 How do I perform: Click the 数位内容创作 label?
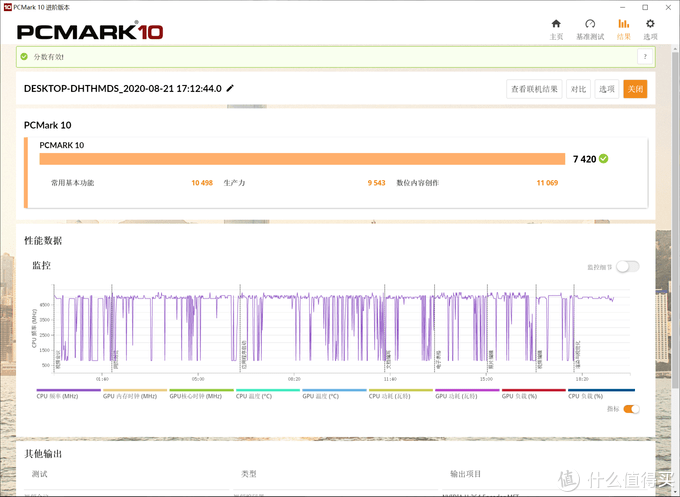pos(418,183)
